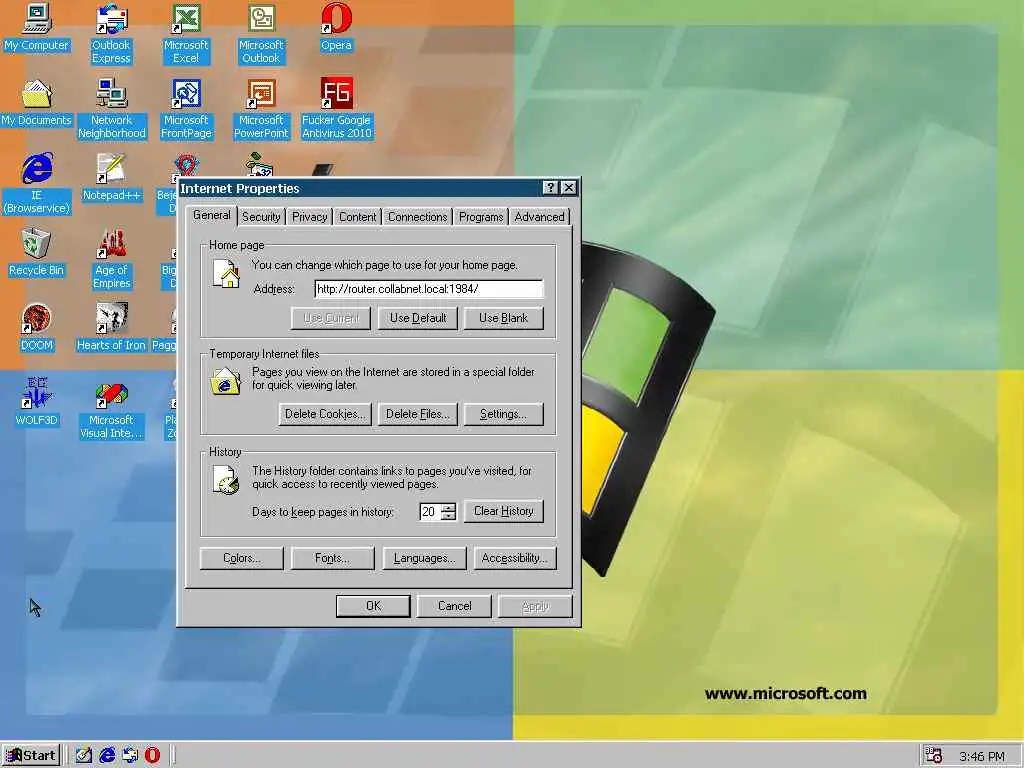Select the WOLF3D desktop shortcut
Screen dimensions: 1024x768
coord(37,402)
